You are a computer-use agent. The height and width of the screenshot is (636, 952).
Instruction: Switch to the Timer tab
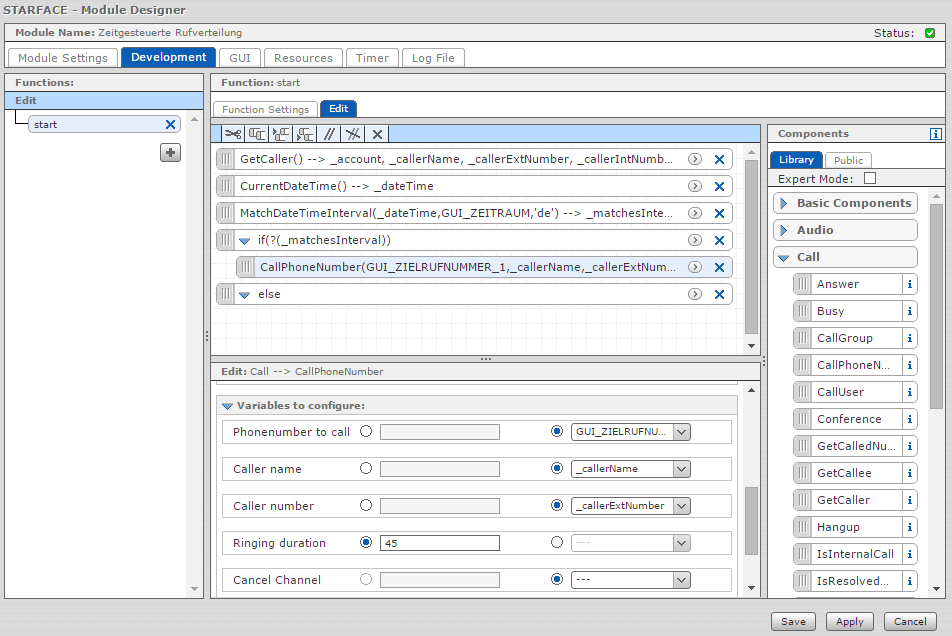[x=372, y=58]
